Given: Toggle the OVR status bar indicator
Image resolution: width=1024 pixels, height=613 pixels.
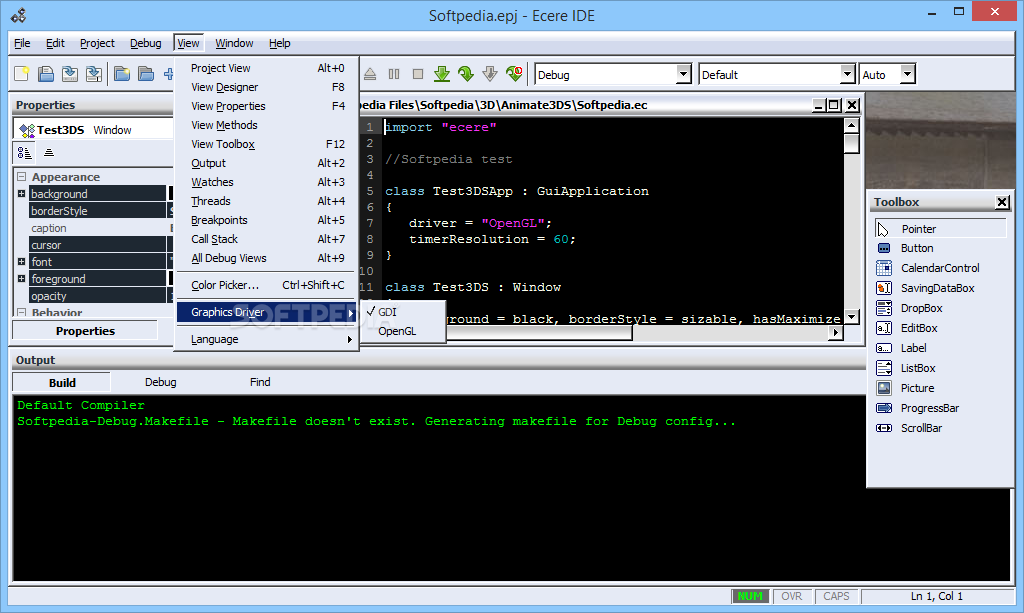Looking at the screenshot, I should [x=792, y=596].
